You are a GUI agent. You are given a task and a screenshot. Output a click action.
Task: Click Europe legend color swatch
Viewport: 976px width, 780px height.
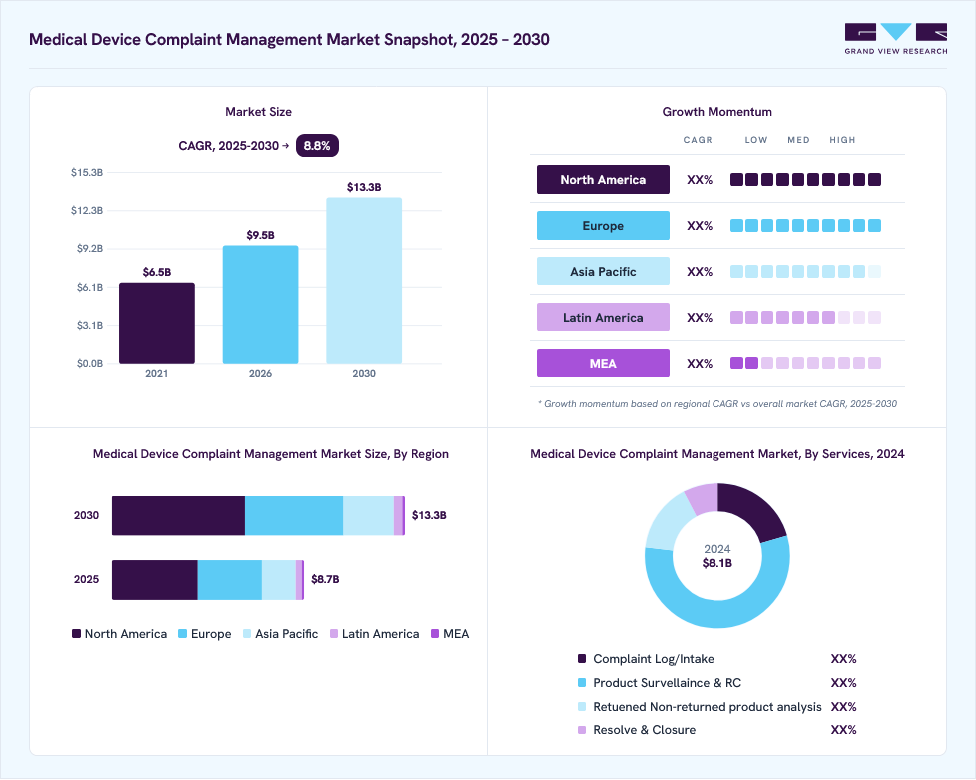pos(182,634)
